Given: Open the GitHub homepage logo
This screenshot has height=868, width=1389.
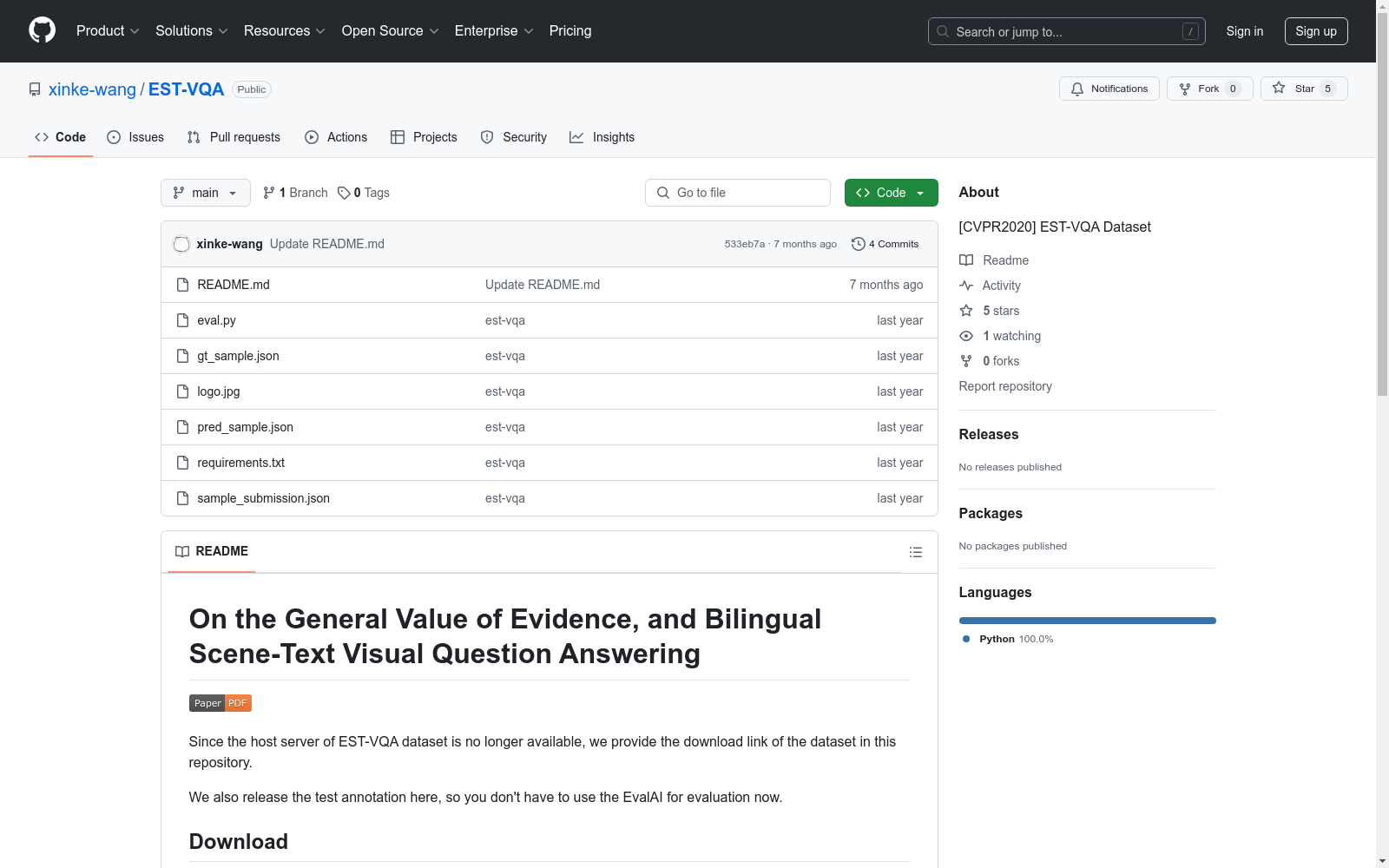Looking at the screenshot, I should [42, 30].
